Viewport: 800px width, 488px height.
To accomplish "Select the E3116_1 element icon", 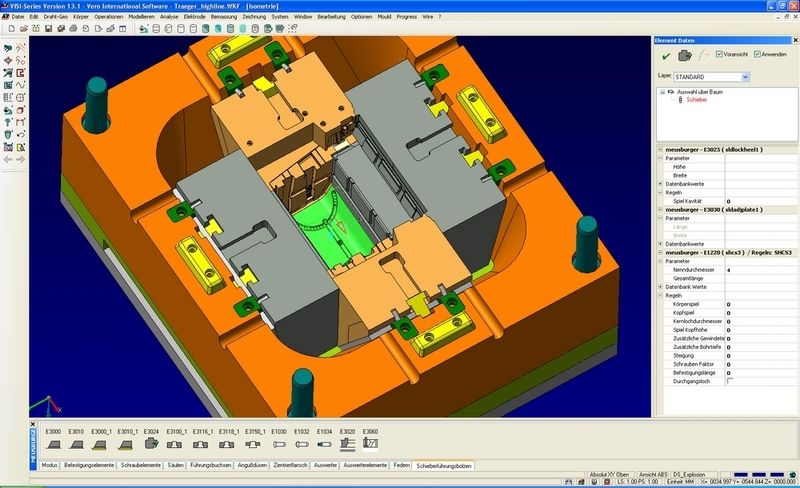I will [x=201, y=445].
